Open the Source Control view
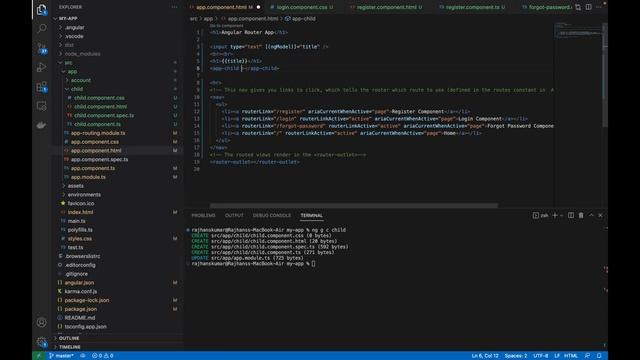Image resolution: width=640 pixels, height=360 pixels. pos(42,48)
